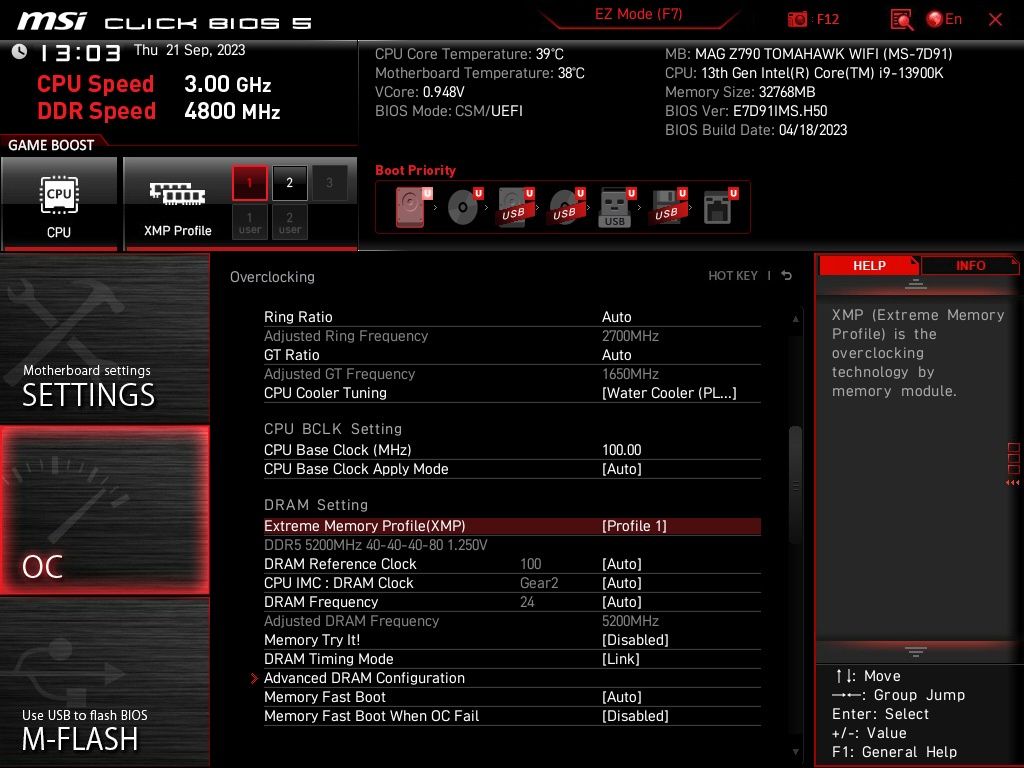
Task: Close the BIOS with the X button
Action: (x=995, y=20)
